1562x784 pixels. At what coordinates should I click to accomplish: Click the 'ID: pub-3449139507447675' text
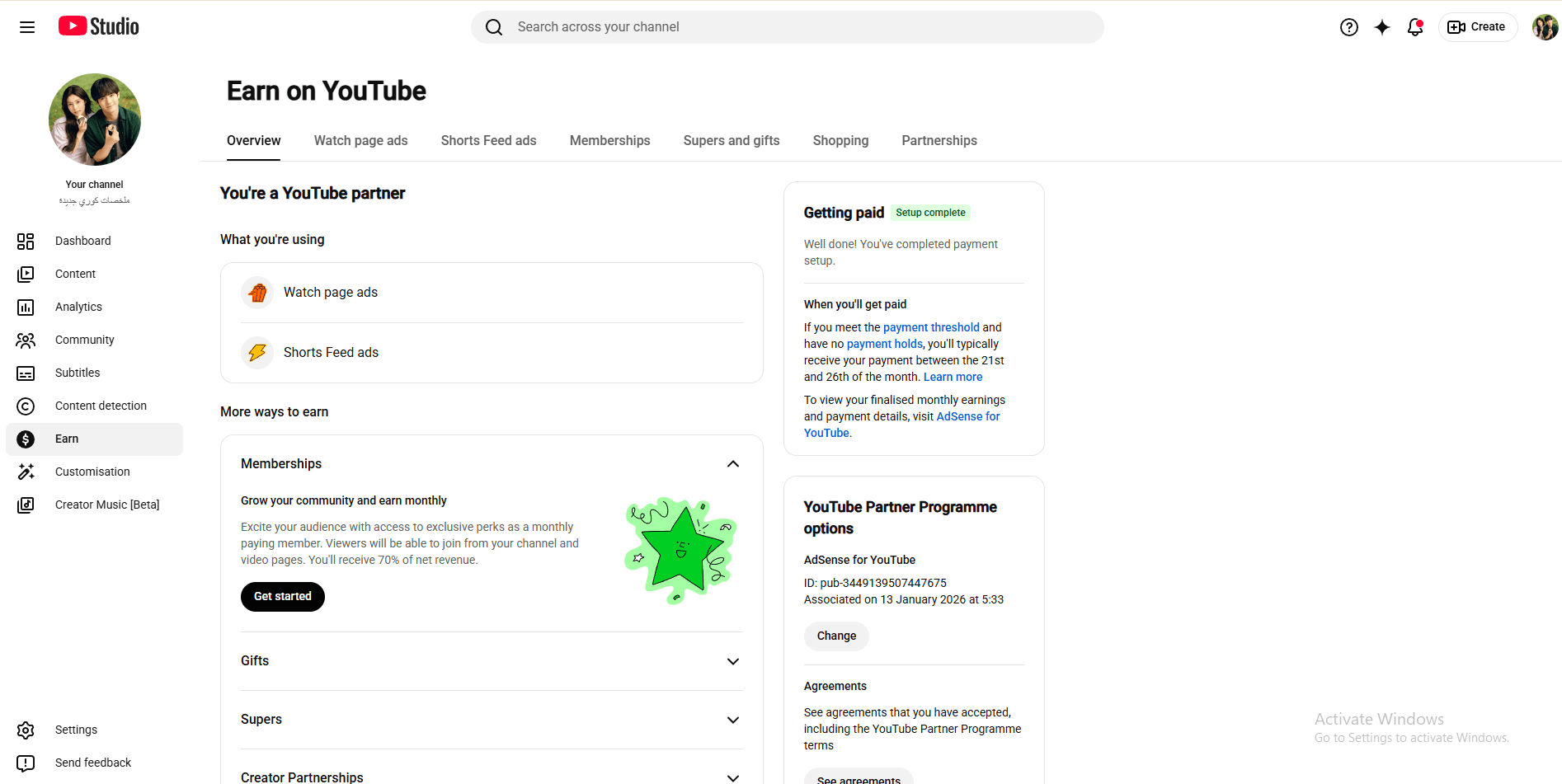tap(875, 583)
